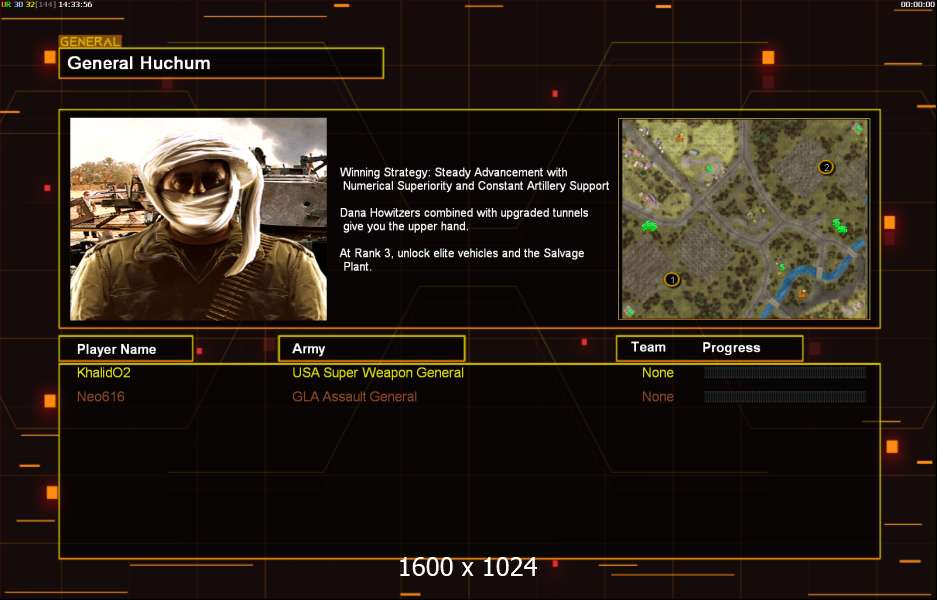
Task: Click the green dollar sign icon beside the river
Action: click(x=781, y=267)
